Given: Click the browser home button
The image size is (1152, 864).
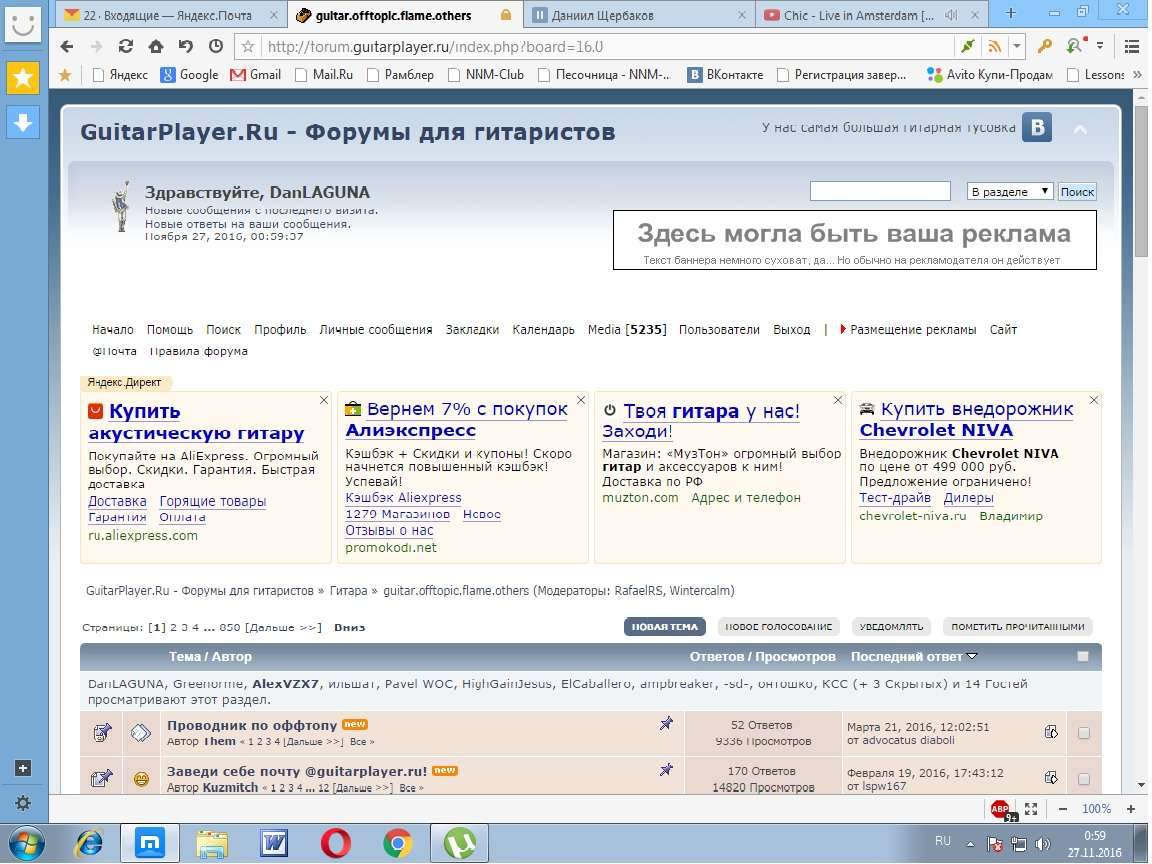Looking at the screenshot, I should (155, 46).
